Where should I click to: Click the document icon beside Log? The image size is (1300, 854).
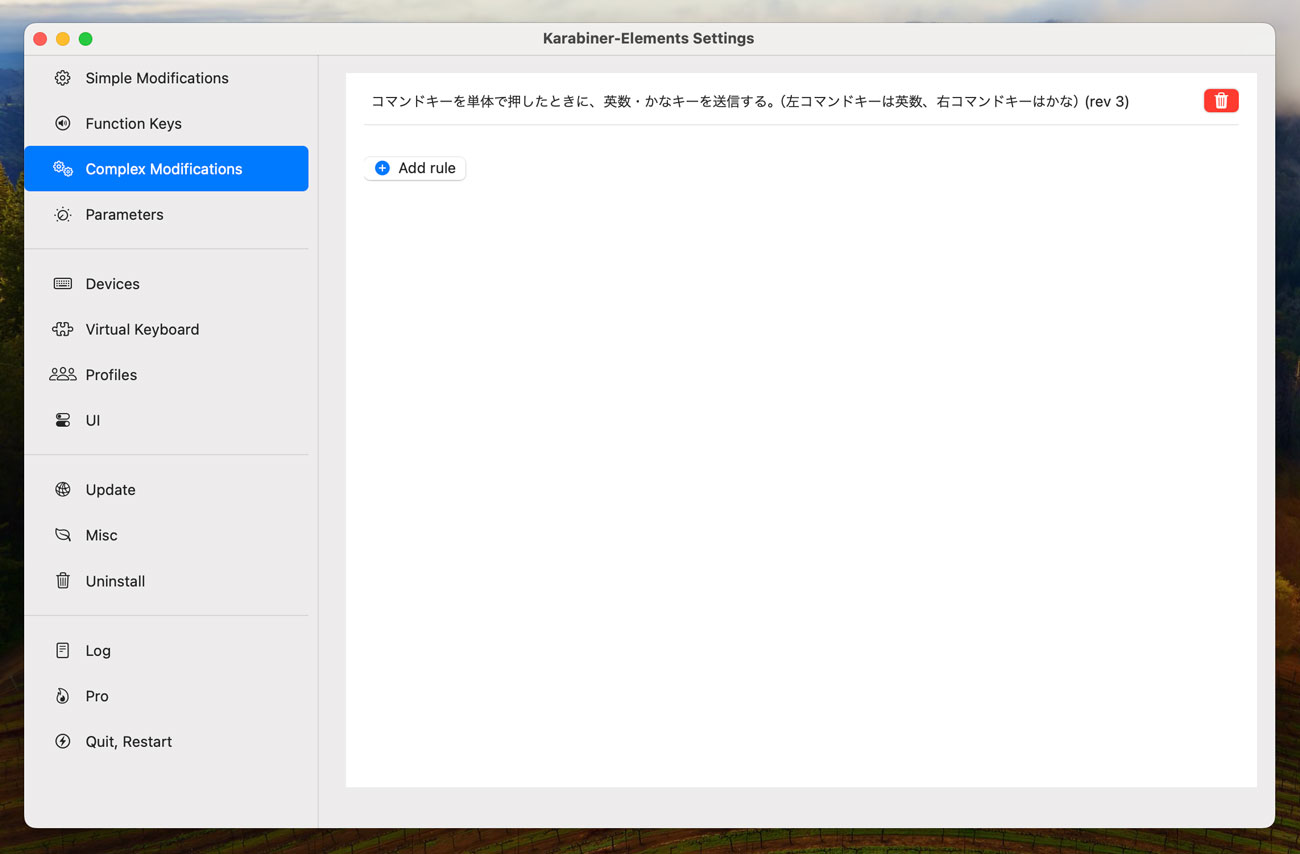click(63, 650)
